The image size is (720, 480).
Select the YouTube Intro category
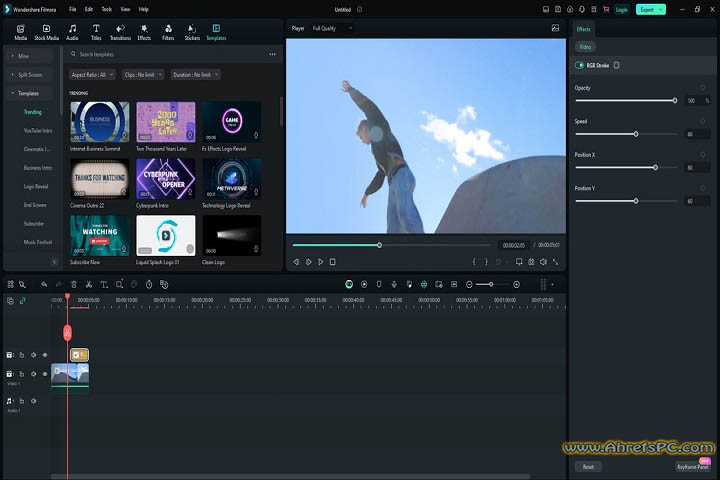click(x=38, y=130)
